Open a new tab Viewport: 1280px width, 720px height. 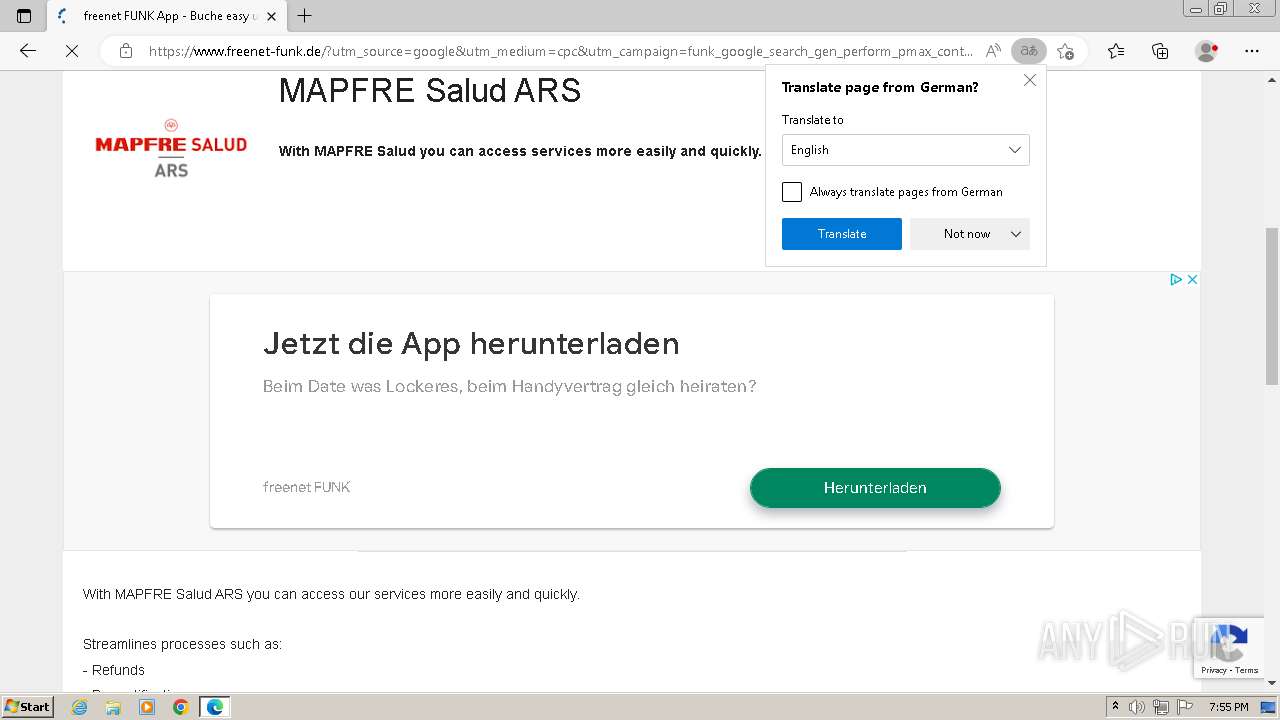pyautogui.click(x=305, y=16)
